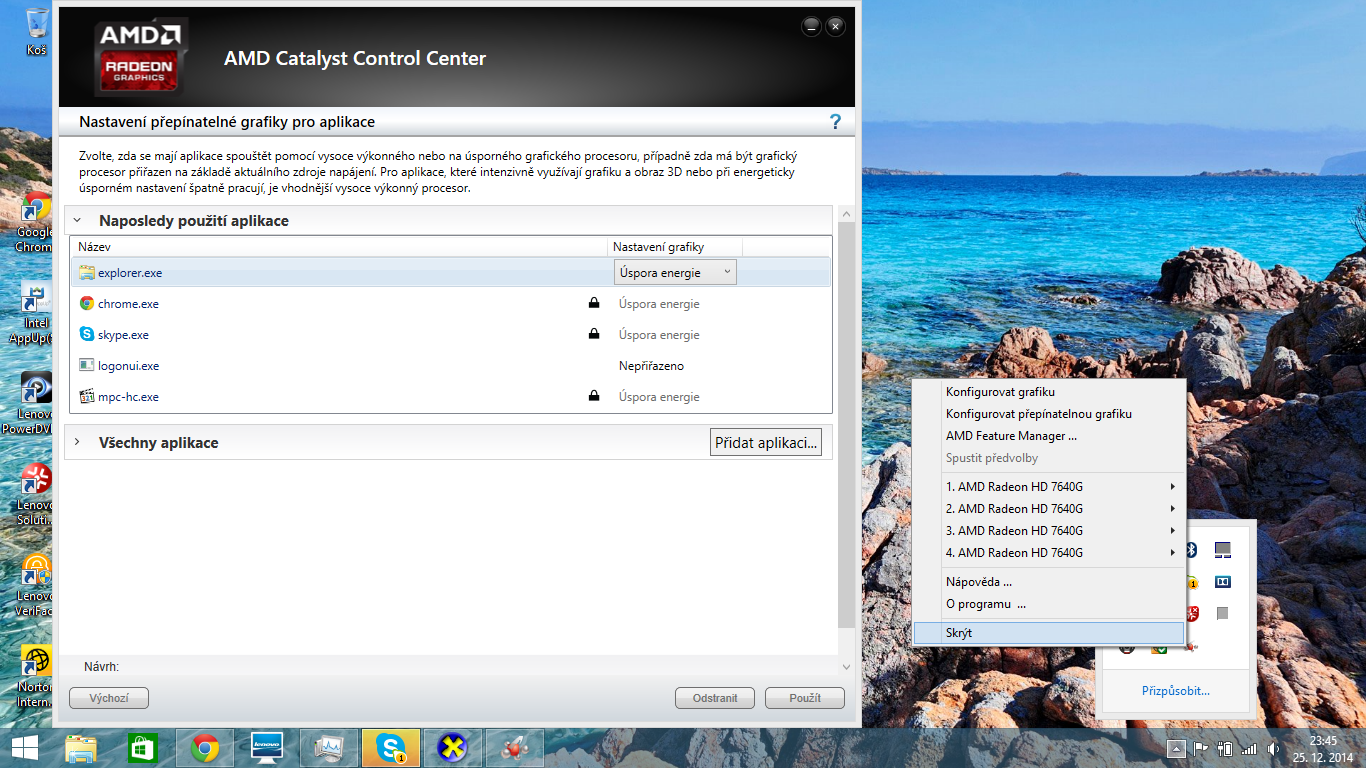Click the Dolby icon in tray popup

pos(1222,581)
